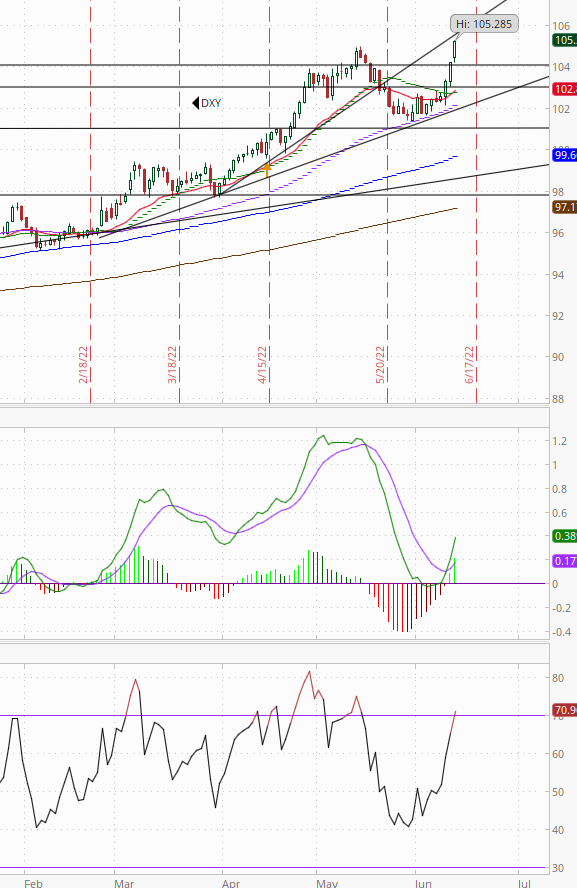577x888 pixels.
Task: Click the 60 tick on RSI axis
Action: [558, 754]
